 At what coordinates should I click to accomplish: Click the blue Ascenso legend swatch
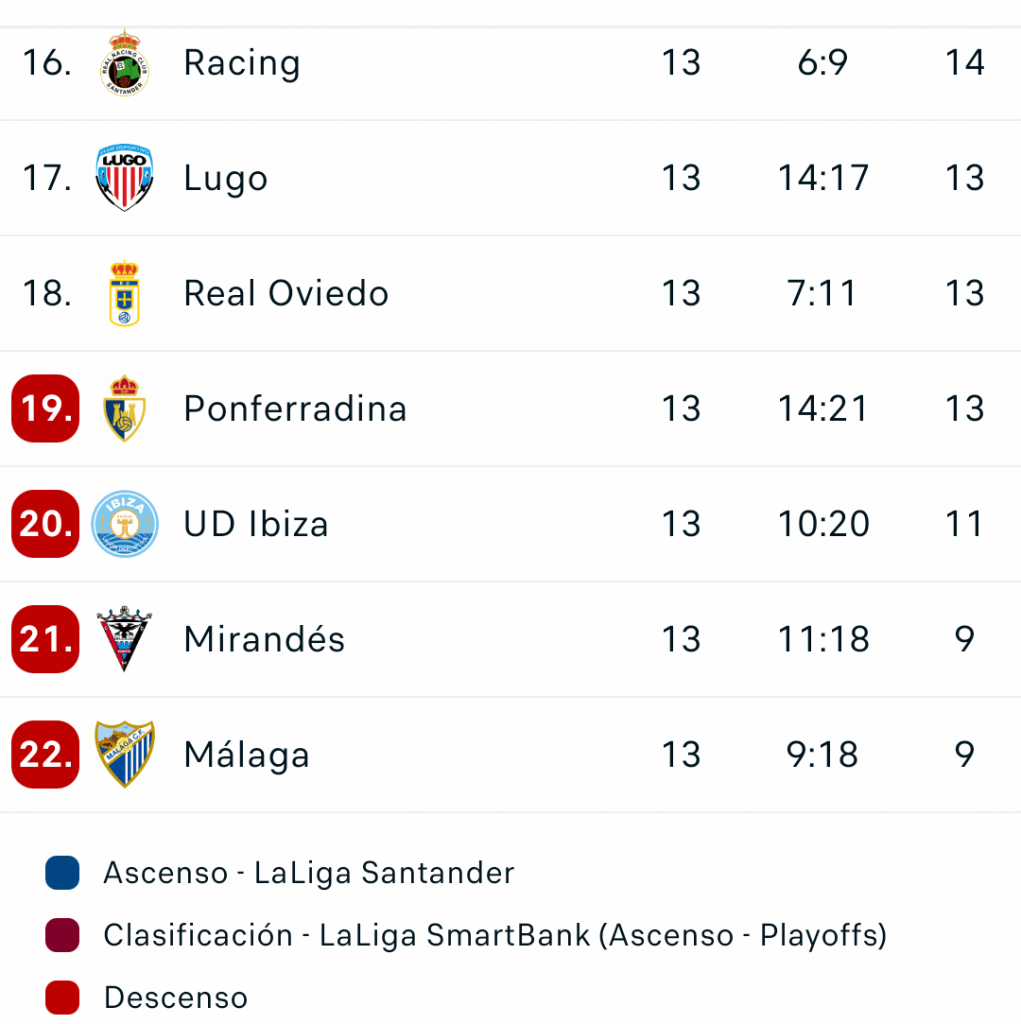62,873
